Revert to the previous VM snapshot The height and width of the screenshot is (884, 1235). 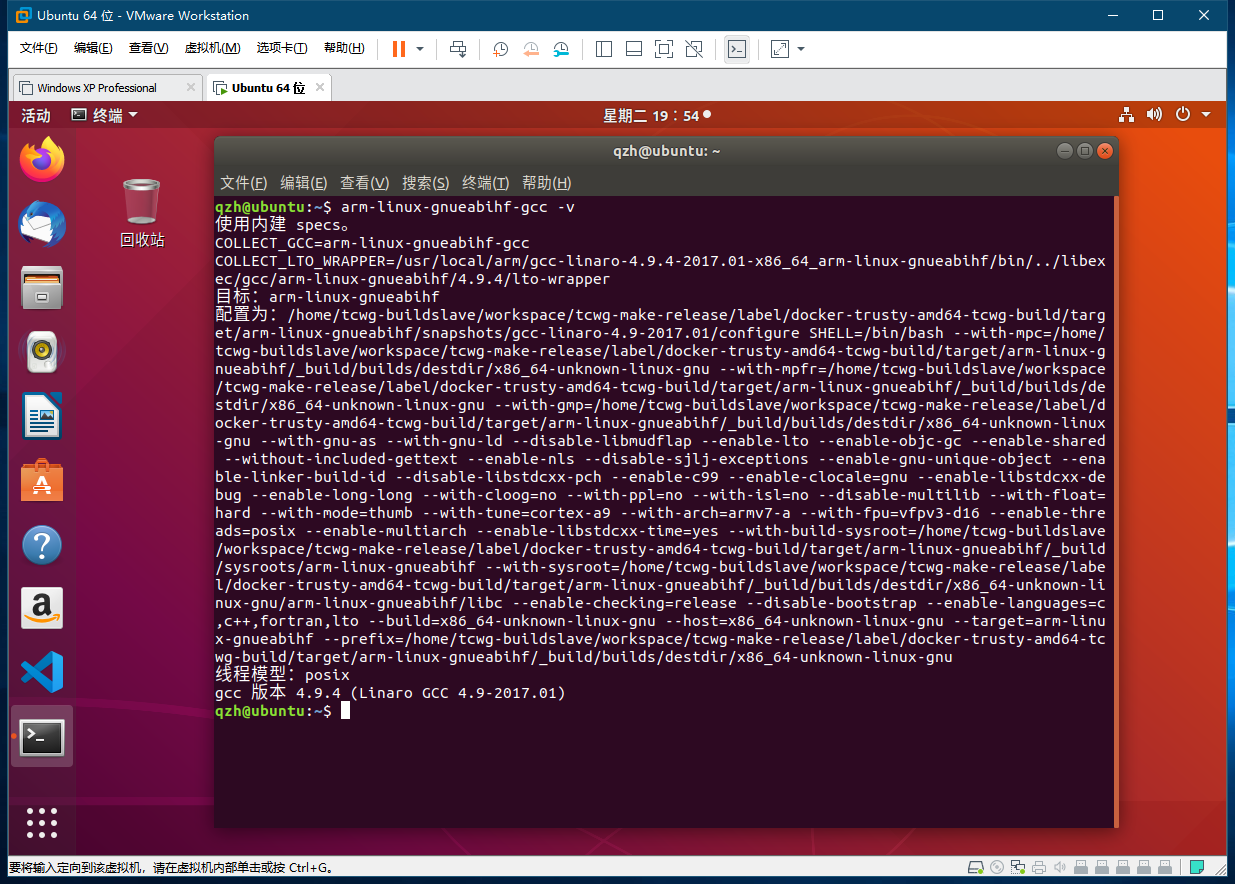[x=531, y=49]
